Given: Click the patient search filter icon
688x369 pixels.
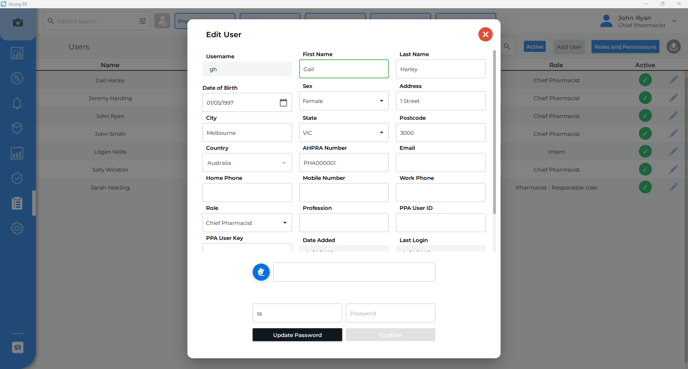Looking at the screenshot, I should [x=143, y=21].
